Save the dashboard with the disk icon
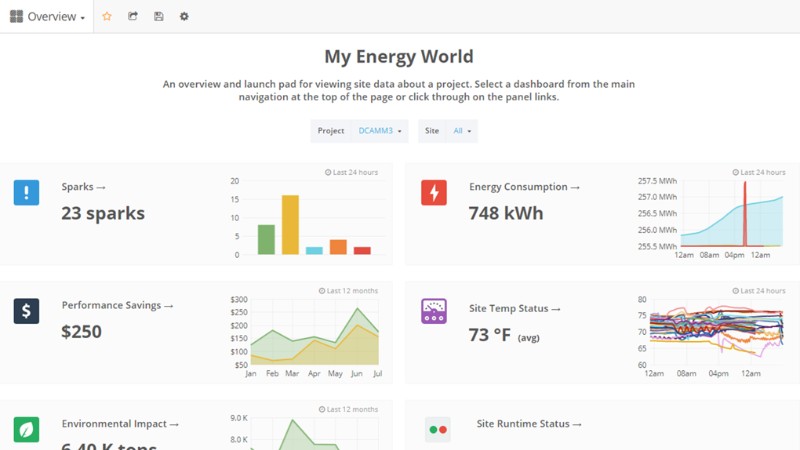The image size is (800, 450). 159,16
